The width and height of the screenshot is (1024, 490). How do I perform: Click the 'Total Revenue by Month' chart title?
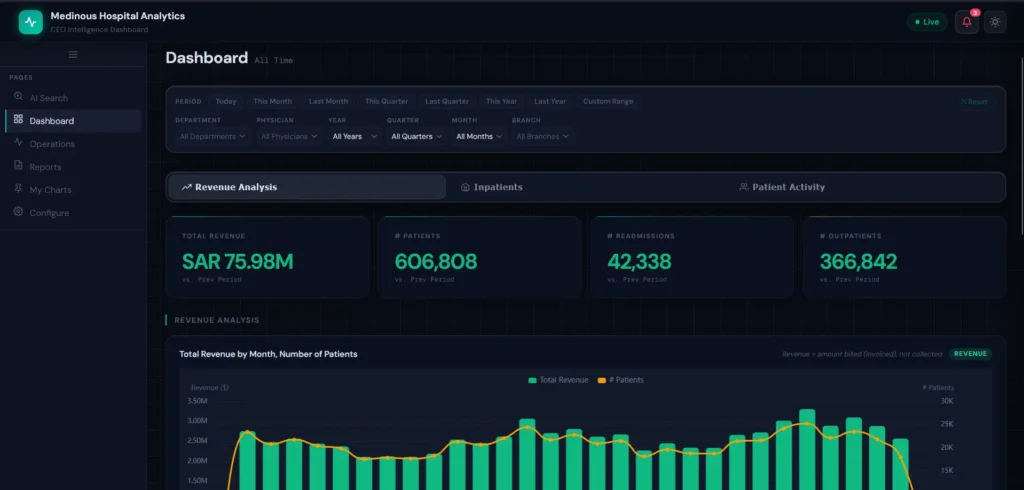tap(268, 354)
